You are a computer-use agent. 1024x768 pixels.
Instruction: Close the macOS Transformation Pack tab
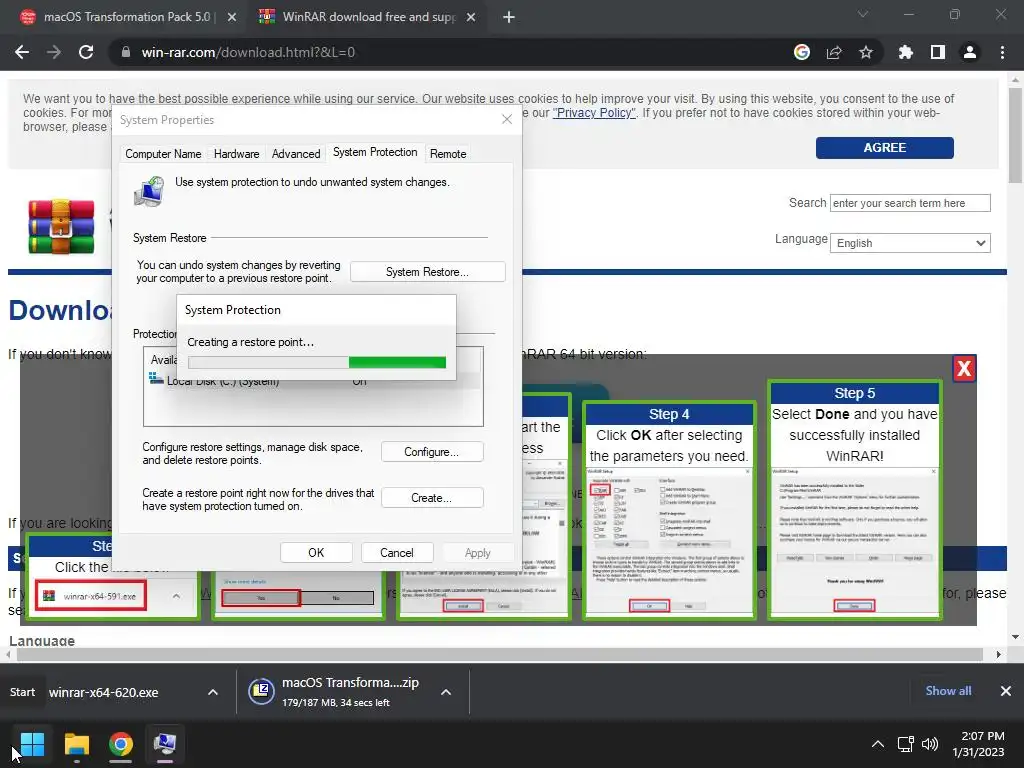(x=232, y=17)
